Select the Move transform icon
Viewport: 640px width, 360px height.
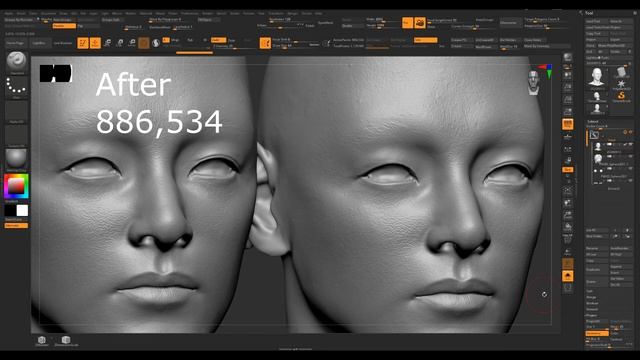point(108,43)
